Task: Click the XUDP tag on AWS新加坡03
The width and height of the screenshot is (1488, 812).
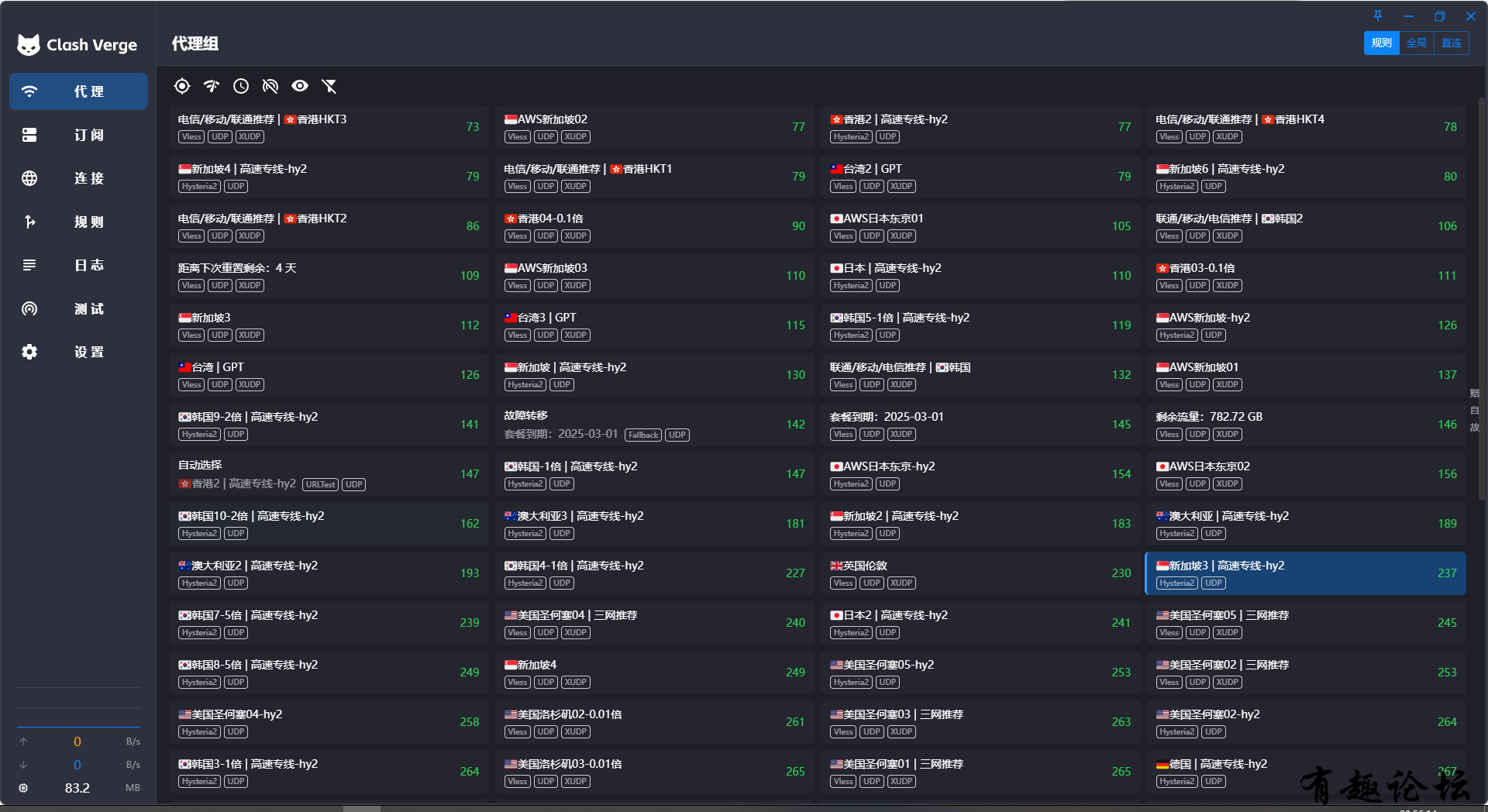Action: pos(575,286)
